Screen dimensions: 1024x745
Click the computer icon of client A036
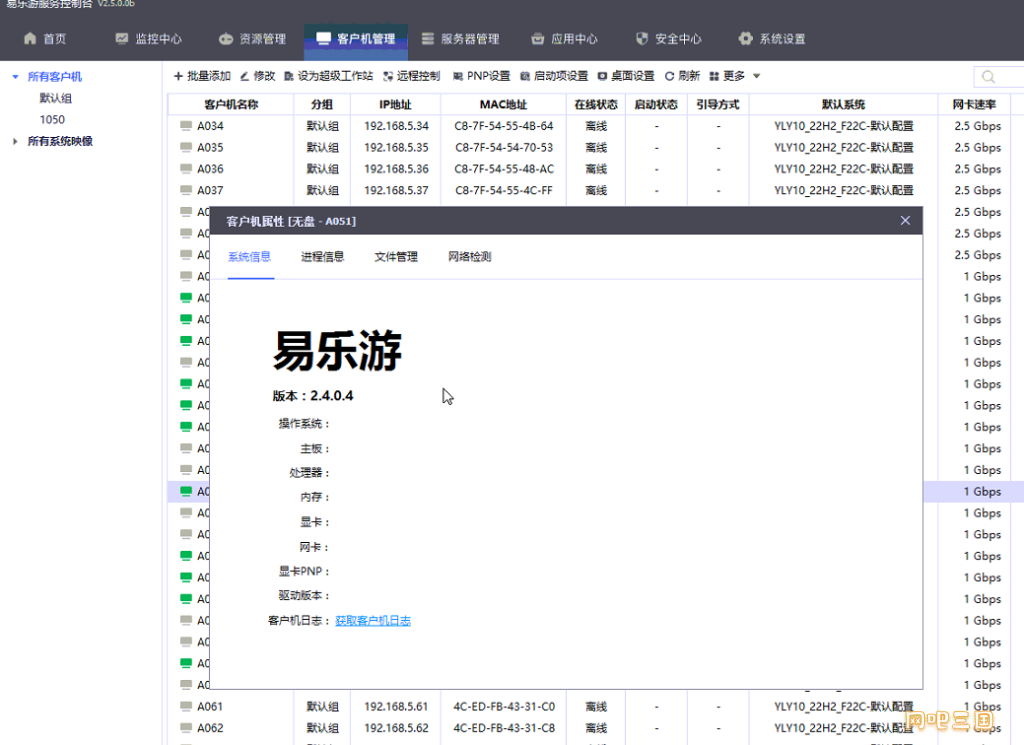tap(186, 168)
